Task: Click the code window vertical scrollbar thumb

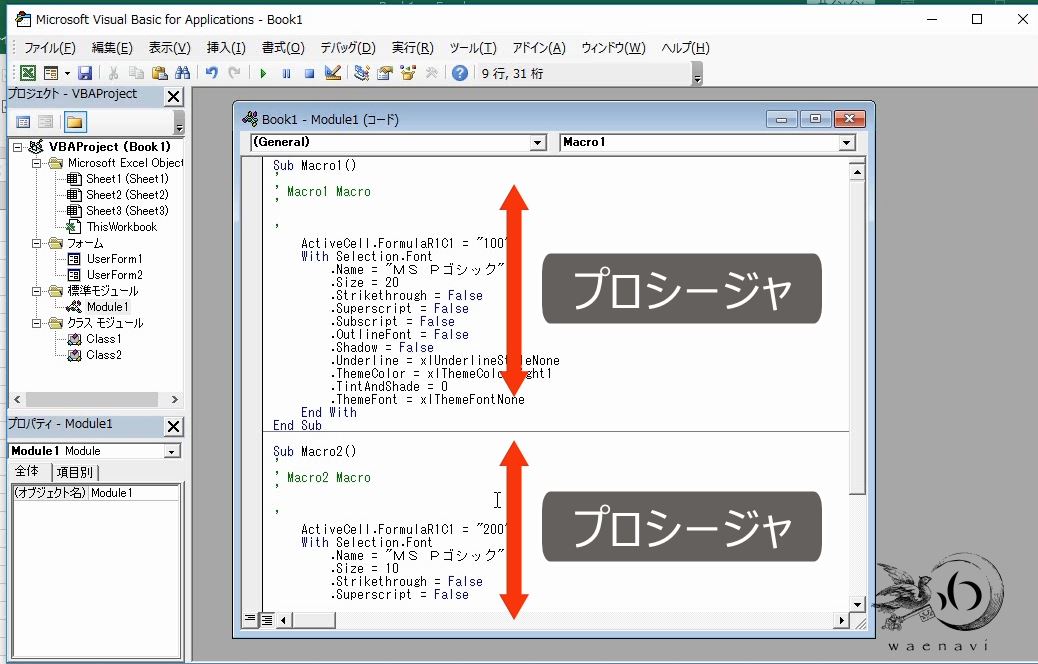Action: coord(857,338)
